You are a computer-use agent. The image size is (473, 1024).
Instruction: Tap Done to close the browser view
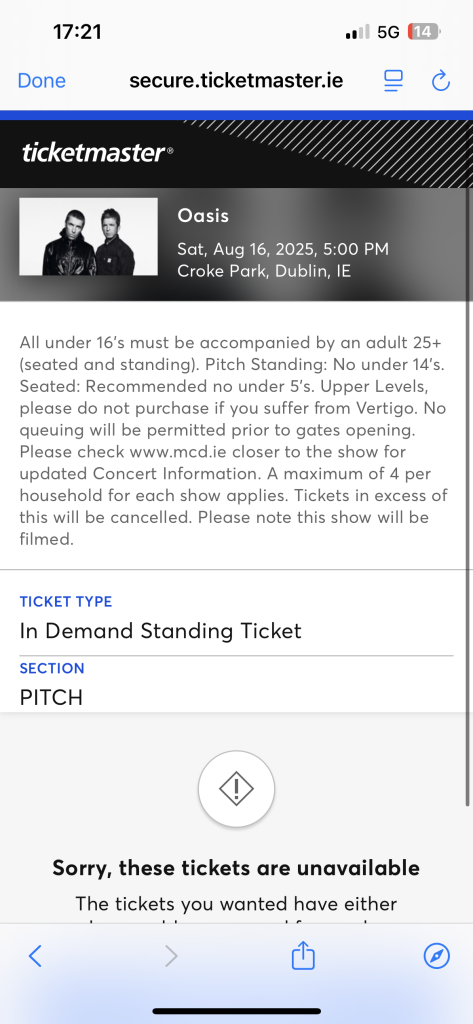(42, 81)
